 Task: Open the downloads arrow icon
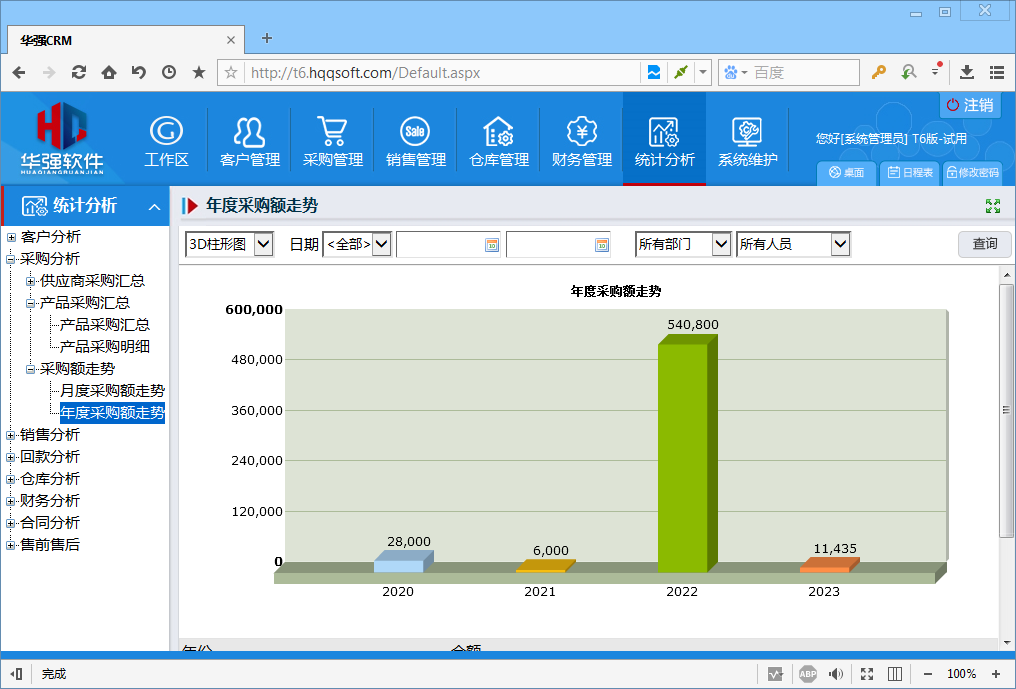coord(967,73)
